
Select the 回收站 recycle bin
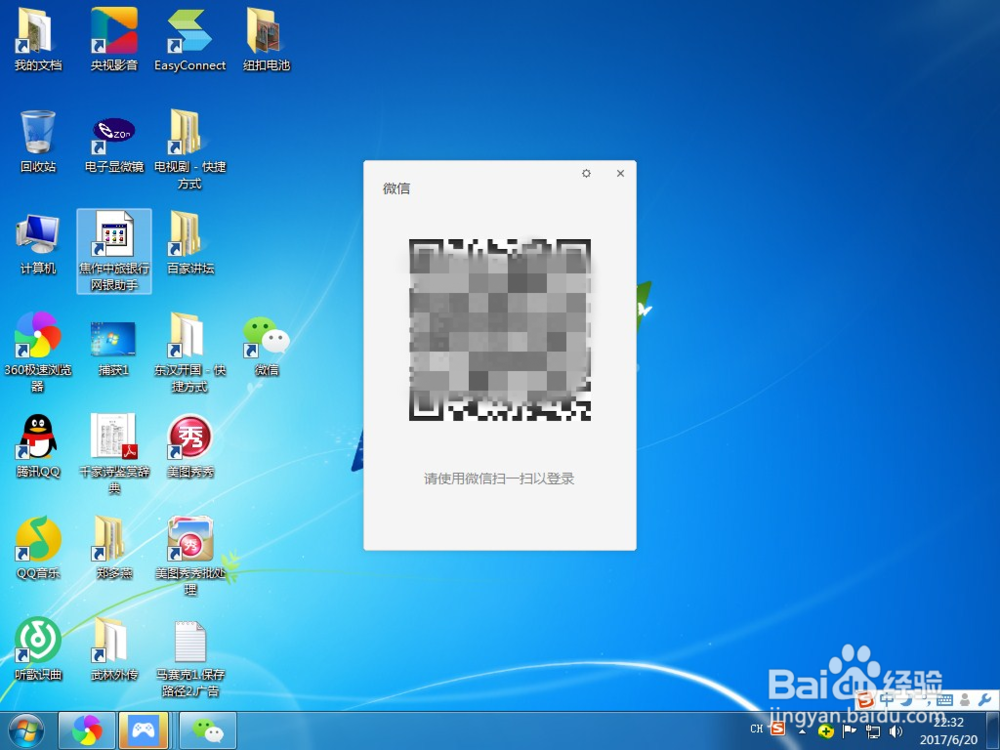click(38, 141)
